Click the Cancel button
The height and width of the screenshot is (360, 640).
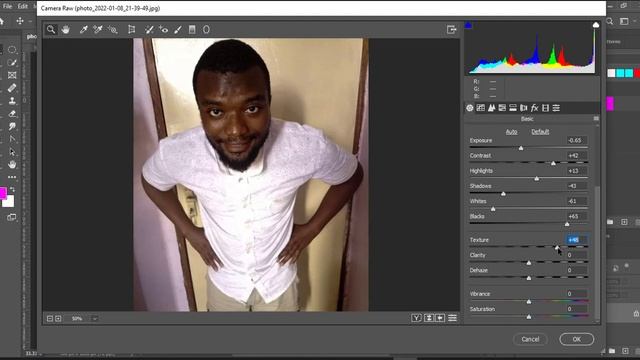pos(530,339)
